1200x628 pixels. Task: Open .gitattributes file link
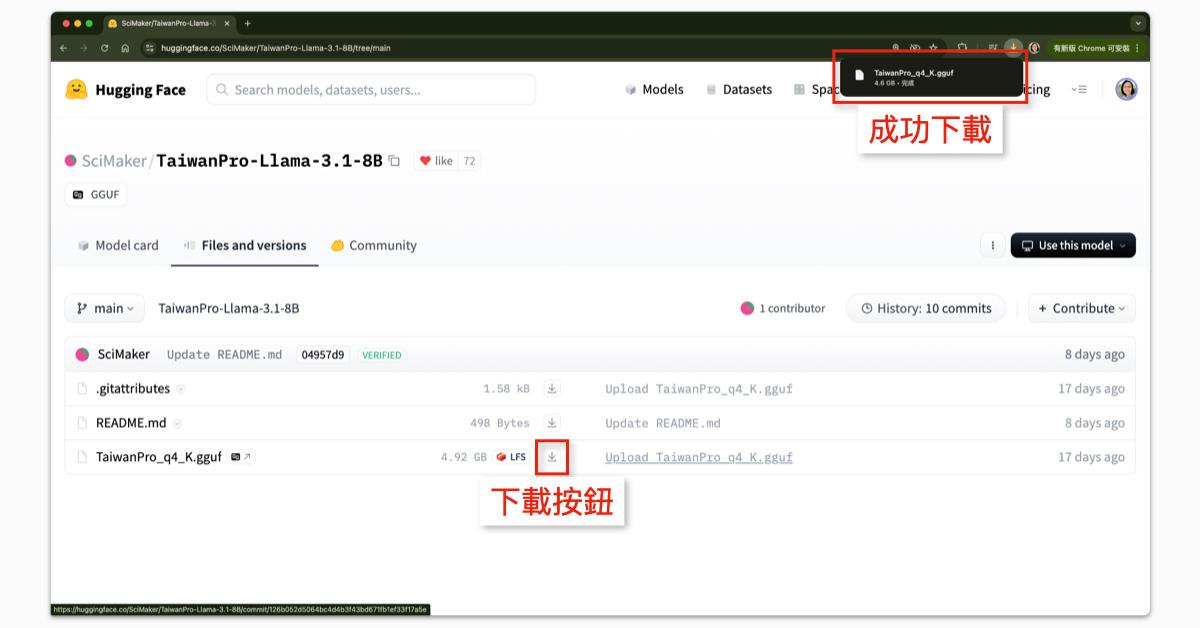(x=133, y=389)
